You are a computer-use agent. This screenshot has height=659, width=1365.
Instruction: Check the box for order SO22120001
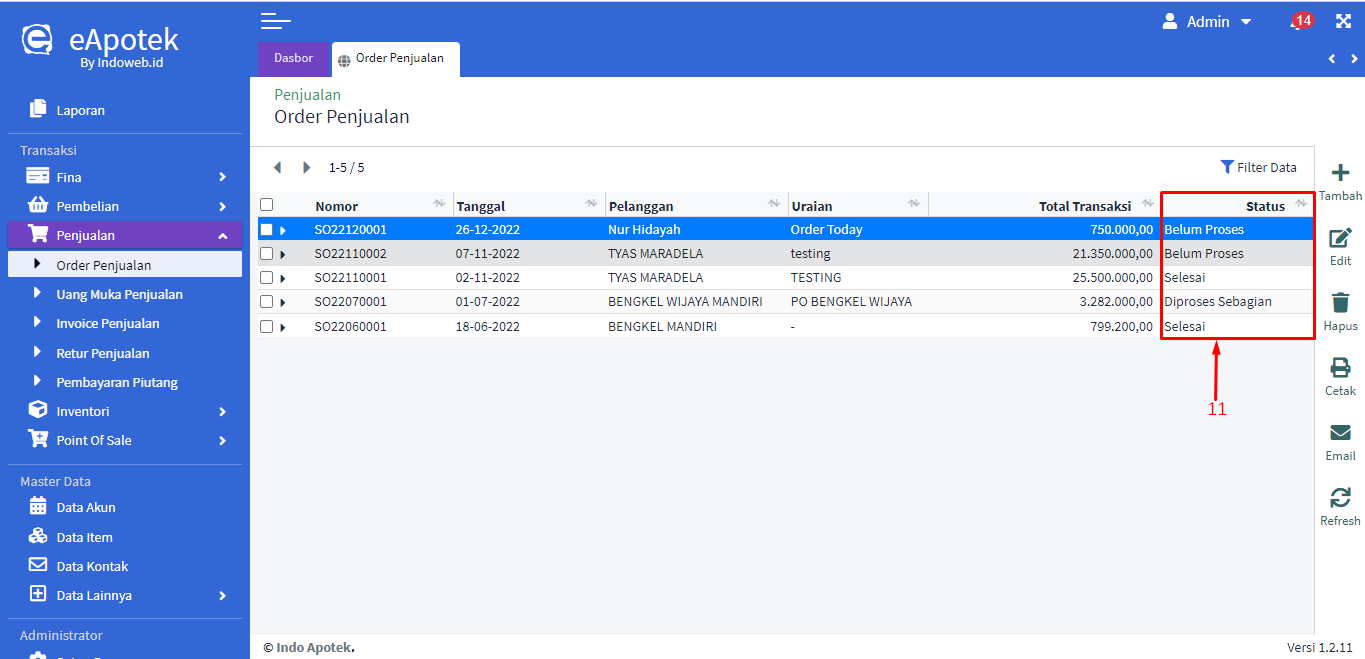tap(267, 230)
